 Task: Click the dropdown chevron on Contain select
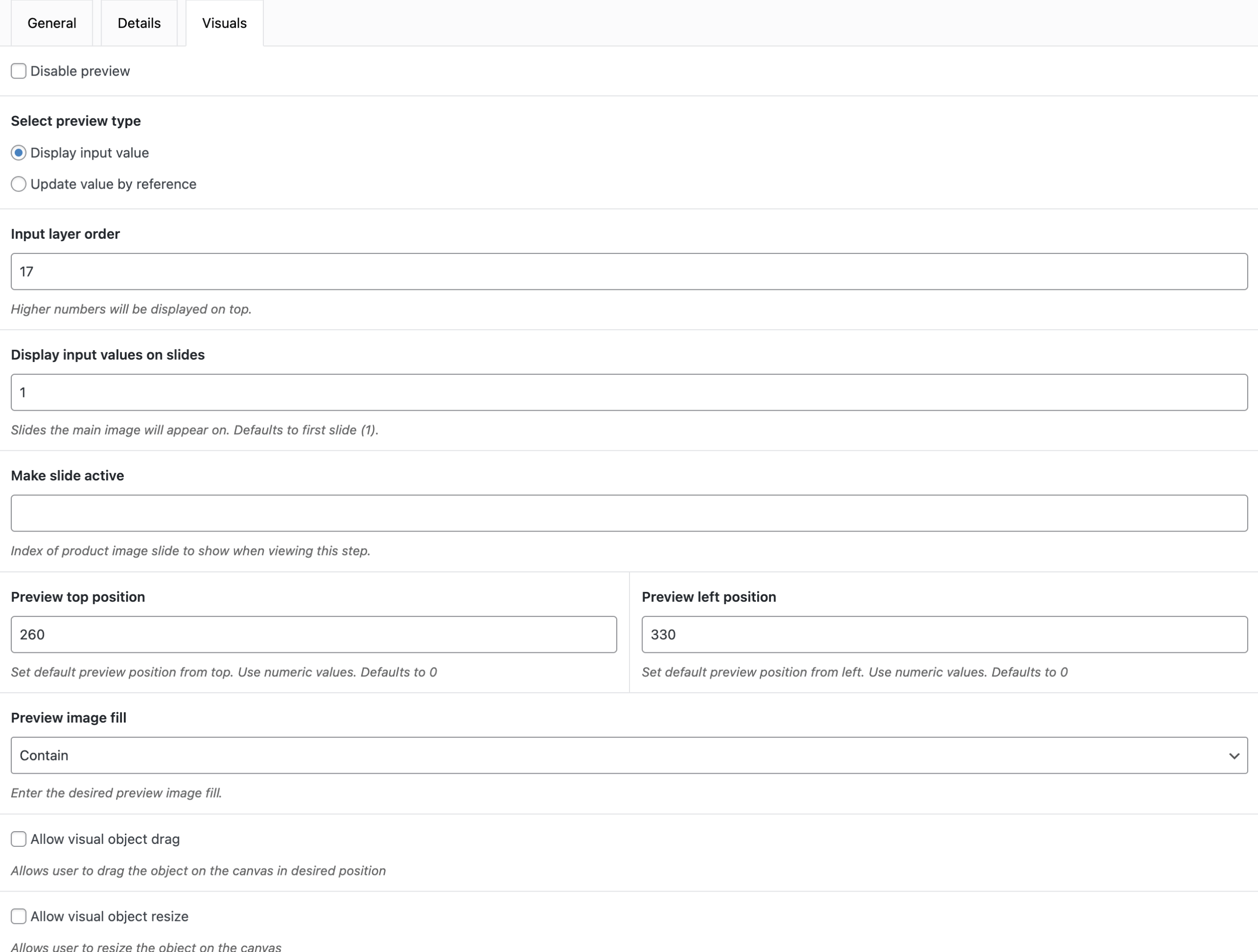coord(1233,756)
